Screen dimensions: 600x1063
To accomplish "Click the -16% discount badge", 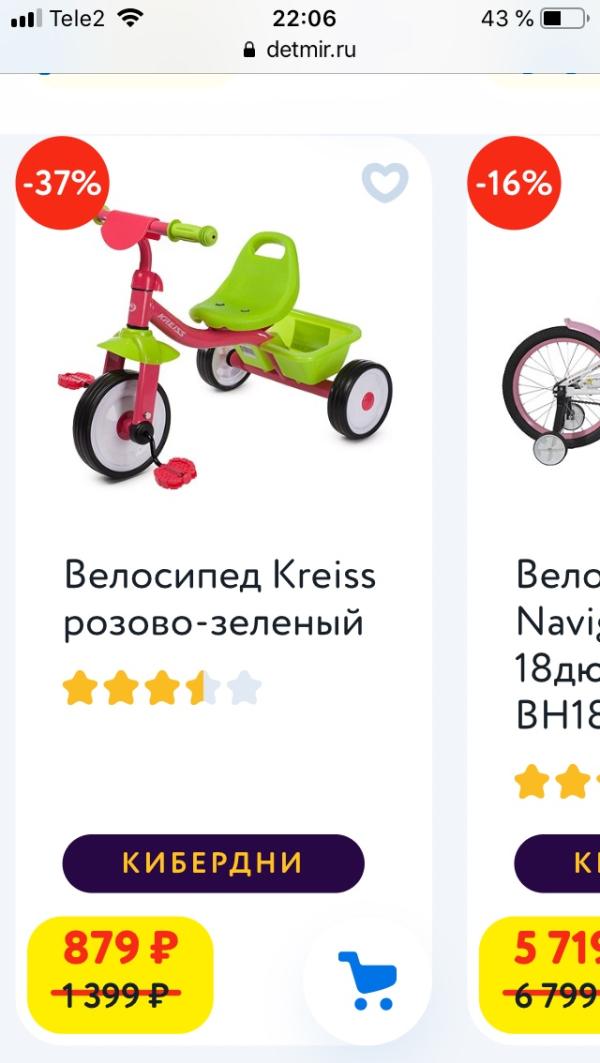I will (514, 183).
